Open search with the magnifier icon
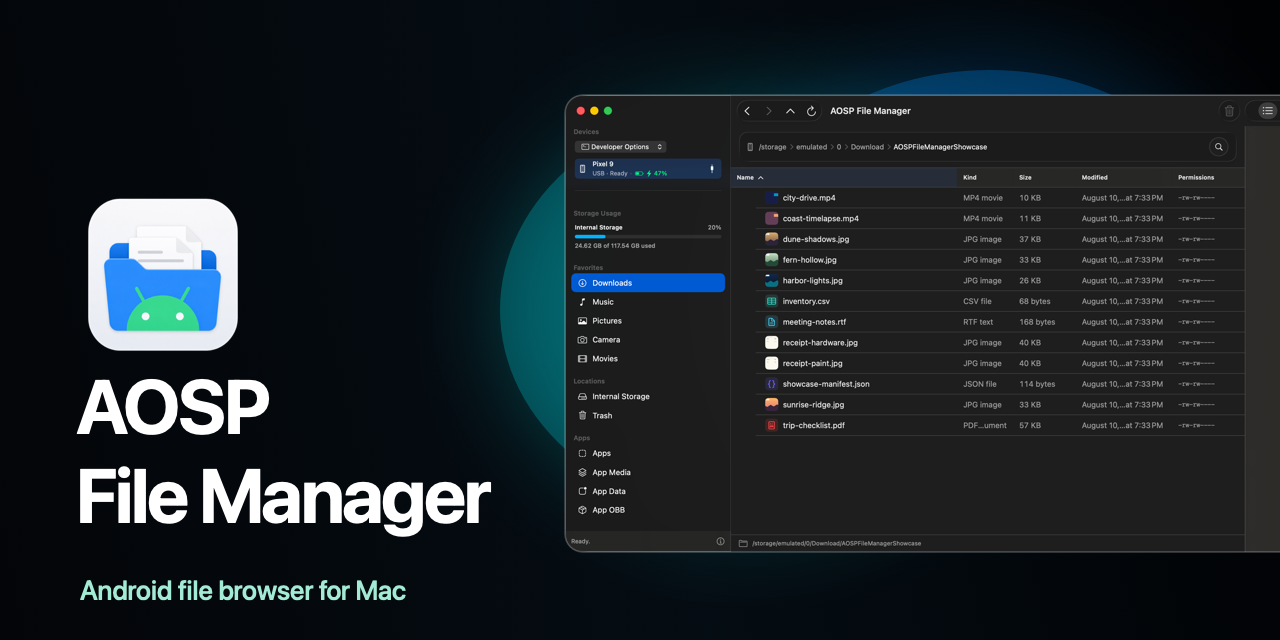Viewport: 1280px width, 640px height. 1219,147
